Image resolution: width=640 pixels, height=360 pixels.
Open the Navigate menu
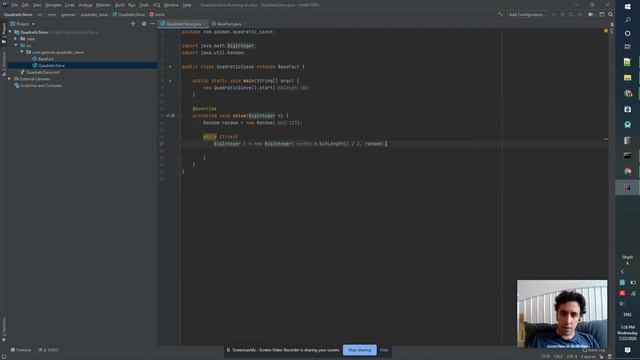(53, 5)
